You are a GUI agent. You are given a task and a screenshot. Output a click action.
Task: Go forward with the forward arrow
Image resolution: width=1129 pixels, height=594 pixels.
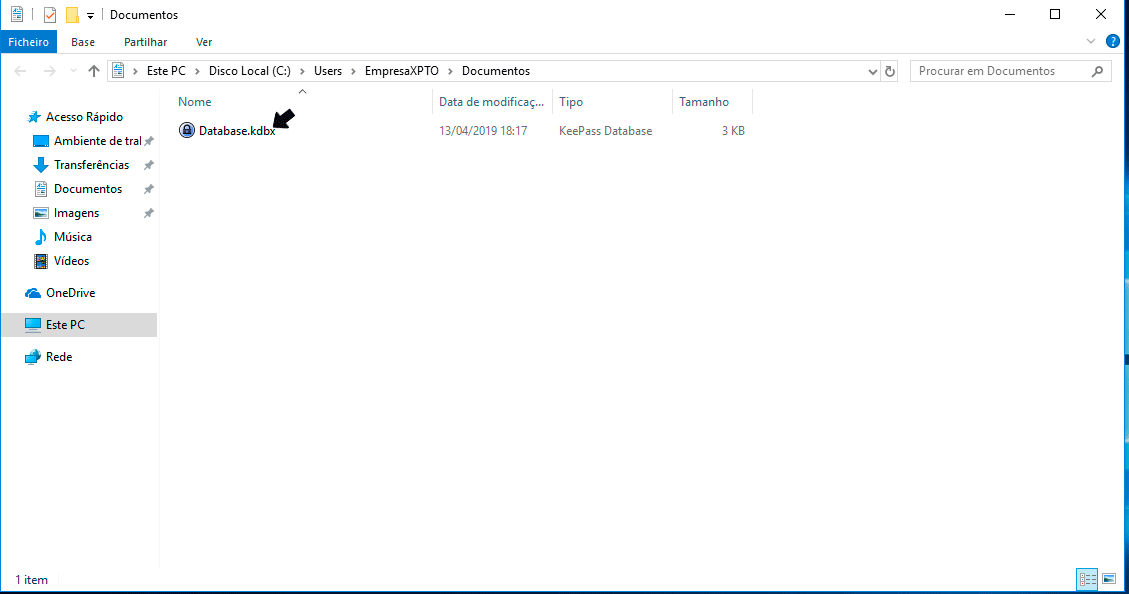click(49, 71)
